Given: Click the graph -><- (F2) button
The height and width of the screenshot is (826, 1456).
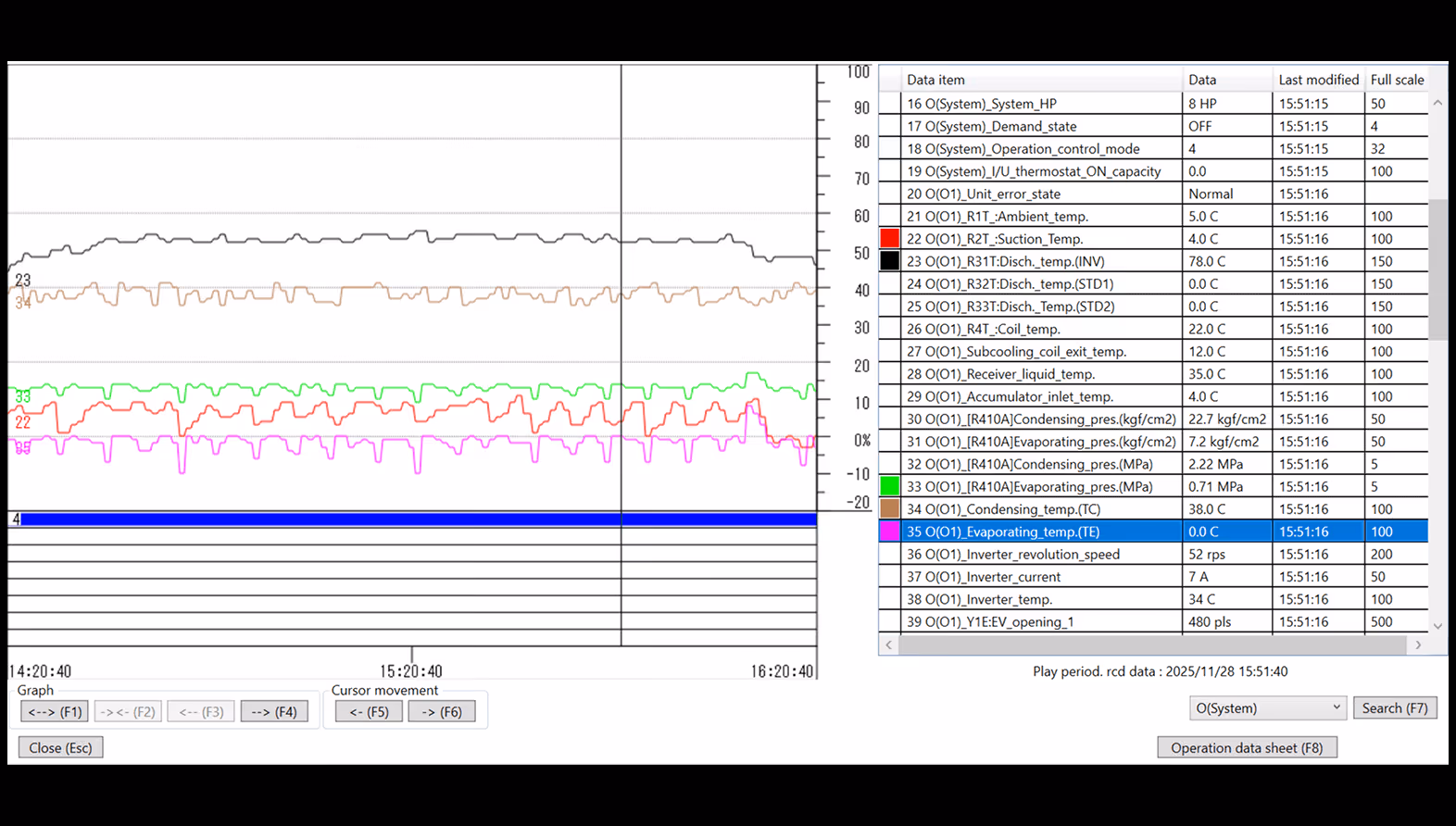Looking at the screenshot, I should pyautogui.click(x=128, y=712).
